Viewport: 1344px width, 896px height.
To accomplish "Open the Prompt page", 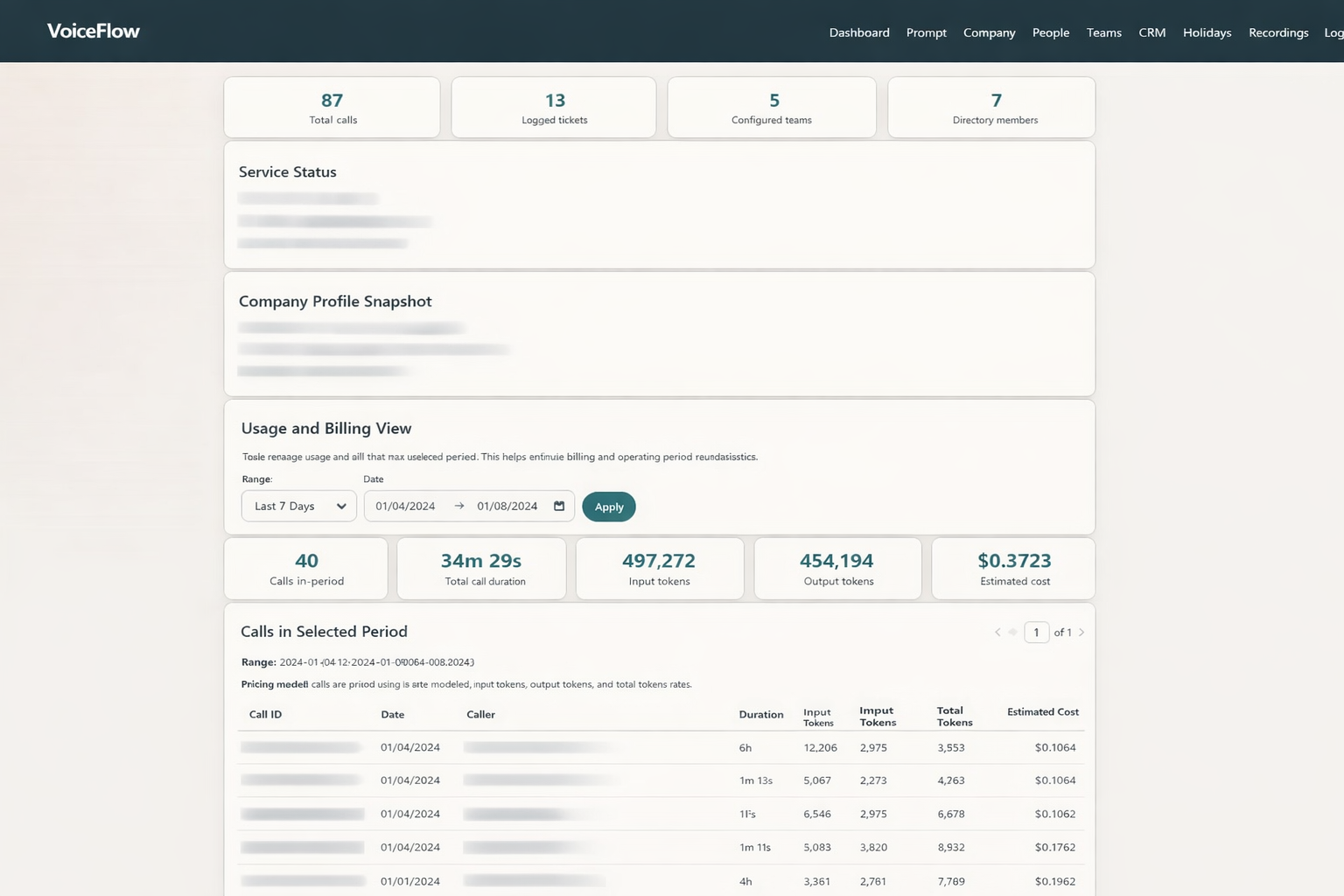I will pyautogui.click(x=926, y=32).
